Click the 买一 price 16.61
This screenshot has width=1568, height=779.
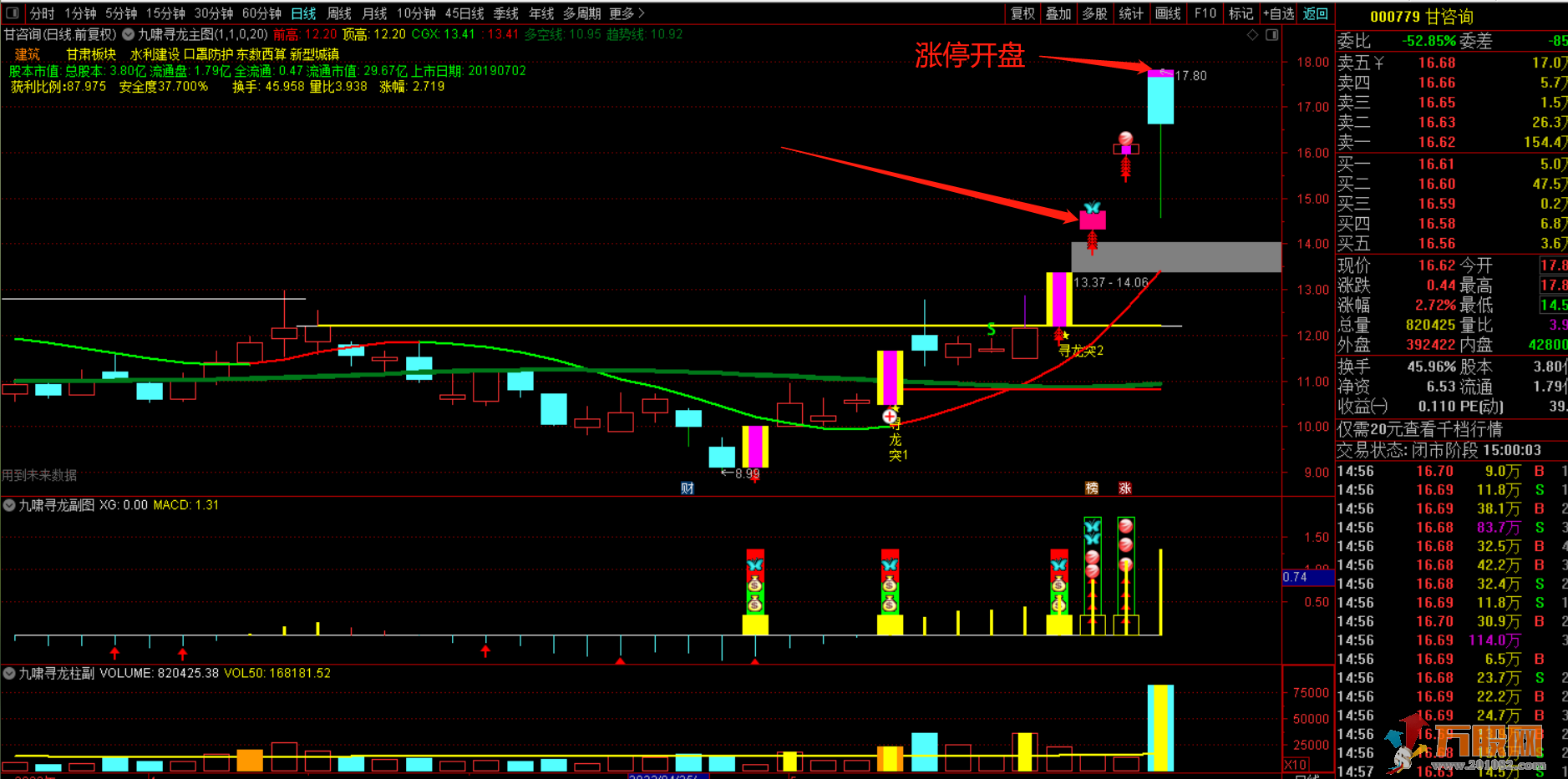pyautogui.click(x=1436, y=164)
